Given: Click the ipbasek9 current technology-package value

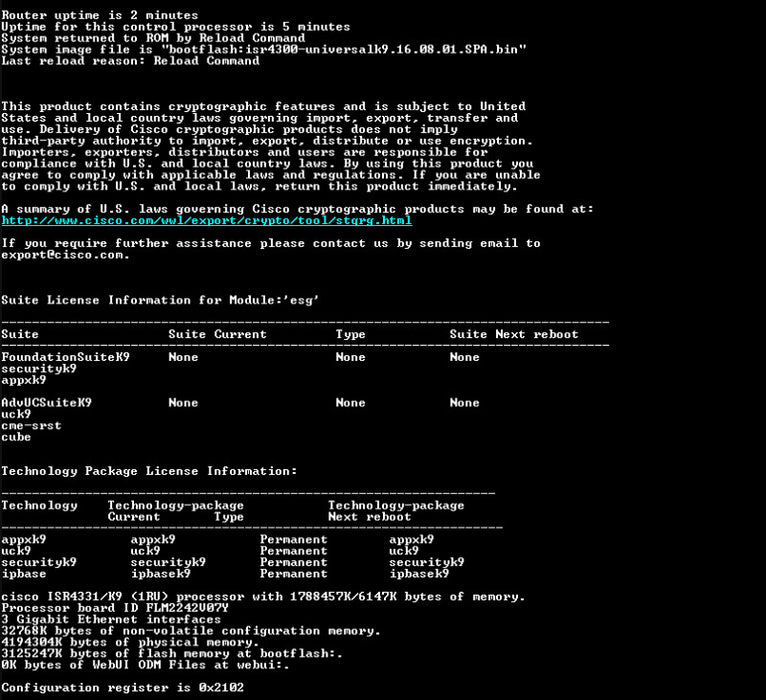Looking at the screenshot, I should point(161,574).
